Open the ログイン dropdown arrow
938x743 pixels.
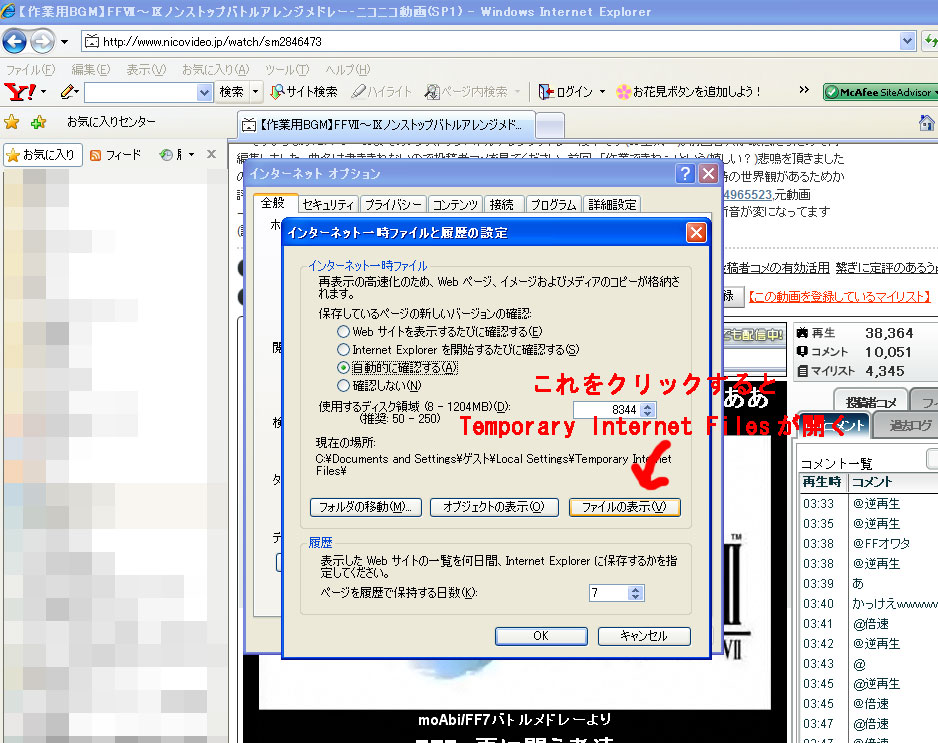click(x=602, y=92)
